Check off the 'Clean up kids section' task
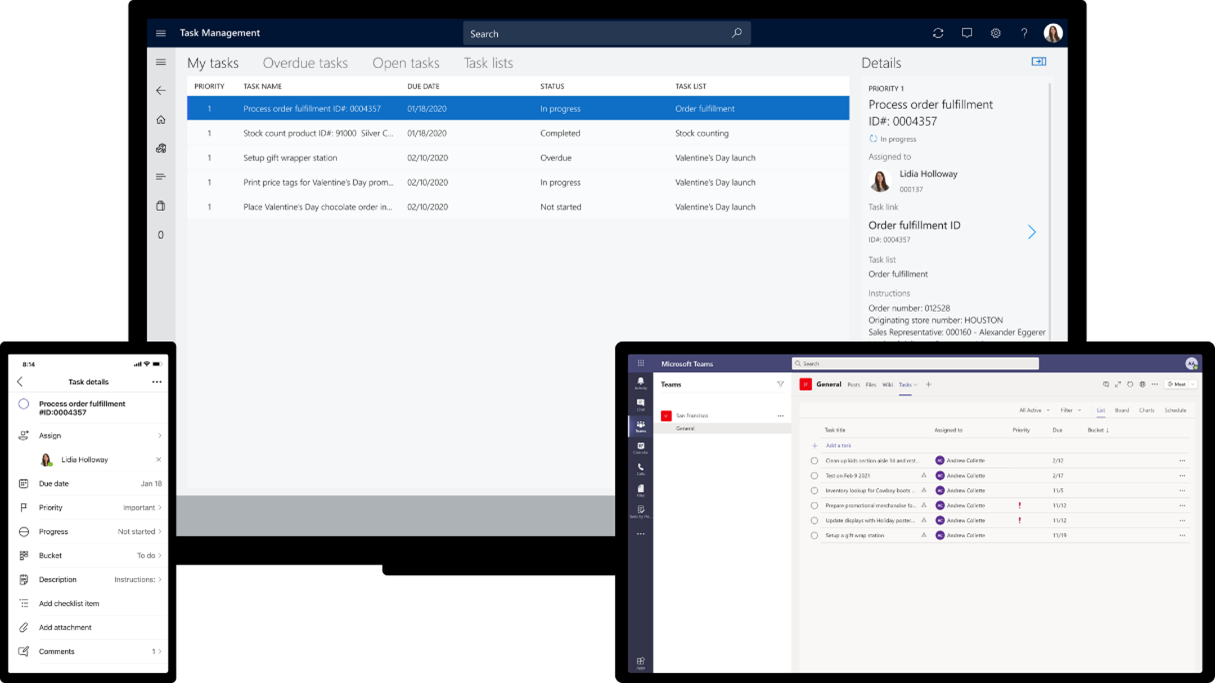The height and width of the screenshot is (683, 1215). click(814, 461)
